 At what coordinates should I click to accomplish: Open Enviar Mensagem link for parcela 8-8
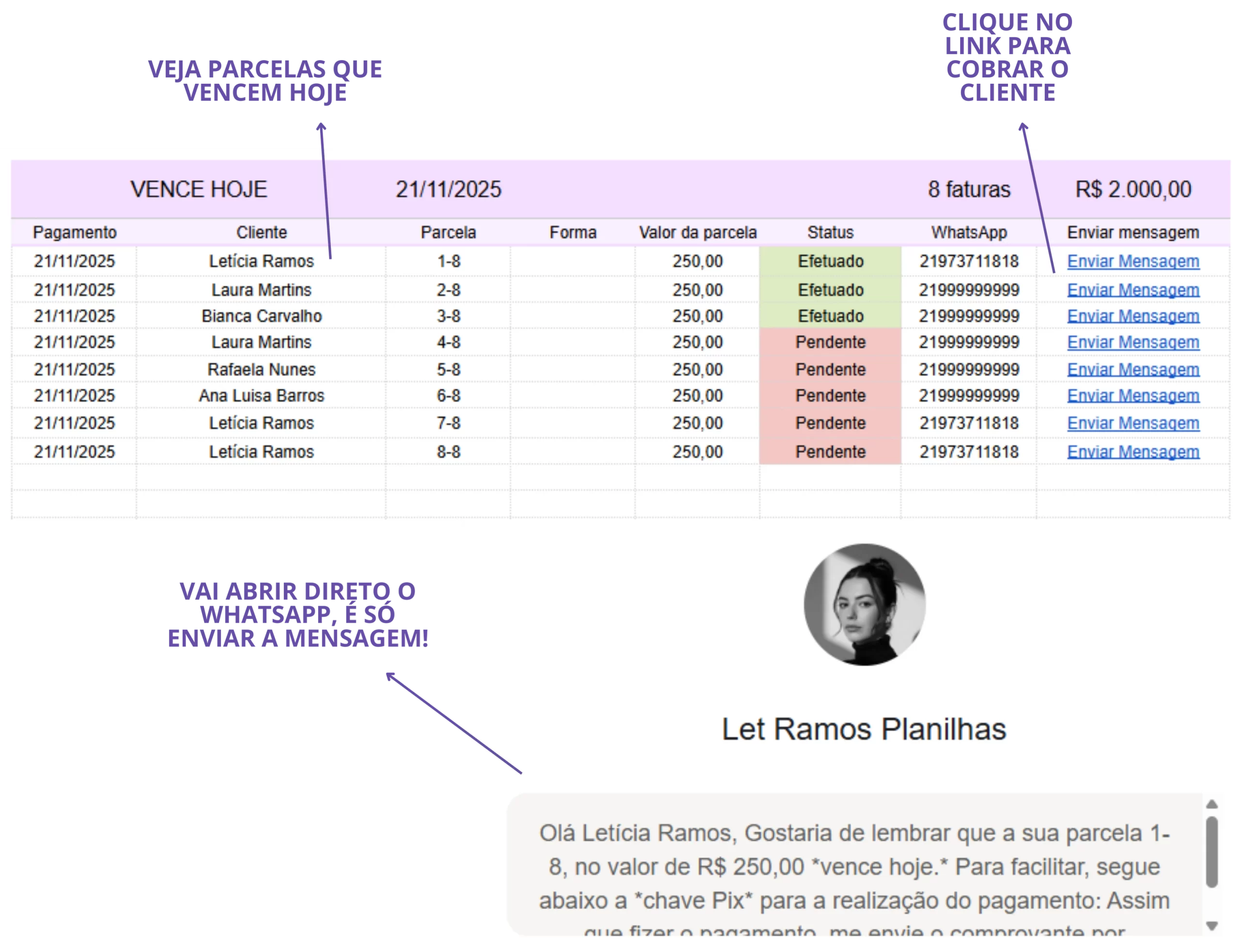pos(1132,451)
